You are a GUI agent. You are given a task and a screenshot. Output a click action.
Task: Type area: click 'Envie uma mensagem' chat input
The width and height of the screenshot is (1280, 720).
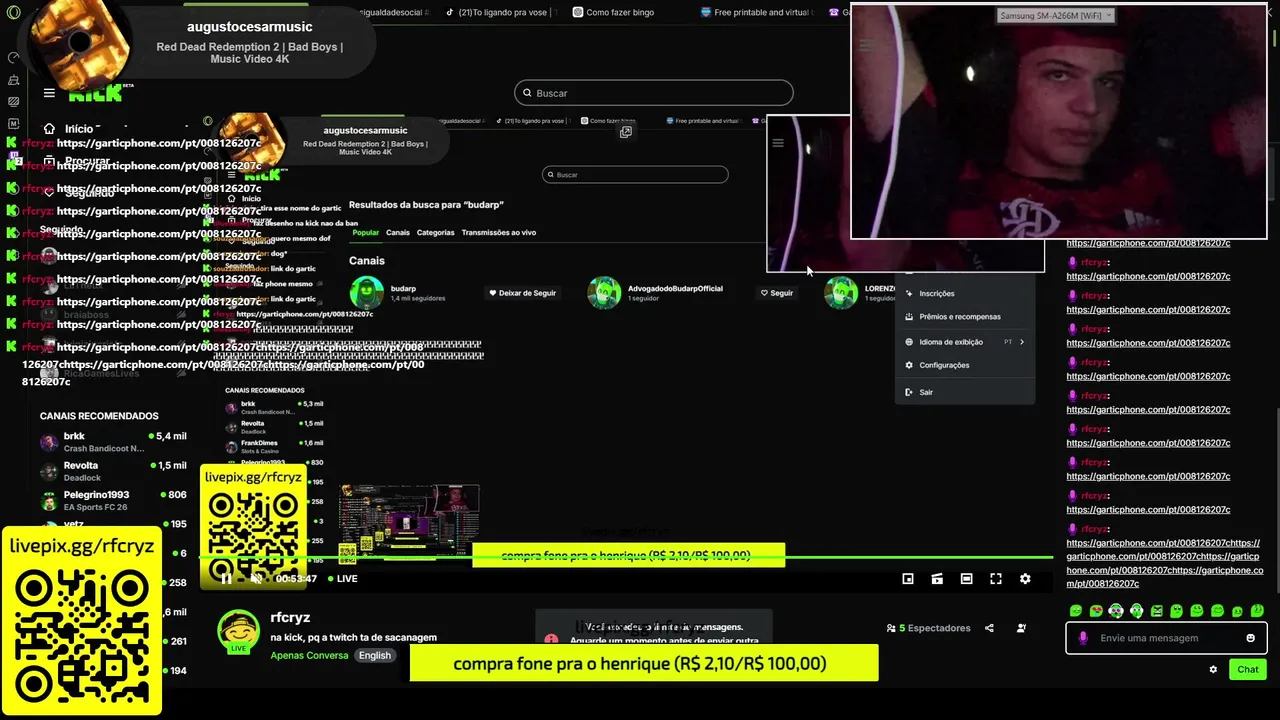tap(1165, 638)
